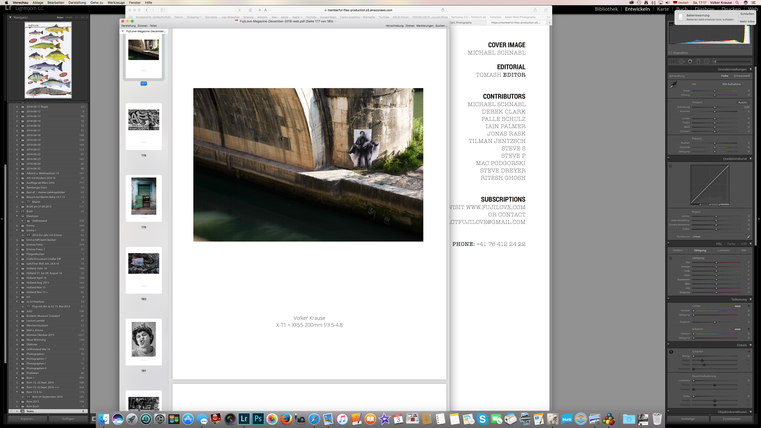Image resolution: width=761 pixels, height=428 pixels.
Task: Open App Store from the Dock
Action: point(188,419)
